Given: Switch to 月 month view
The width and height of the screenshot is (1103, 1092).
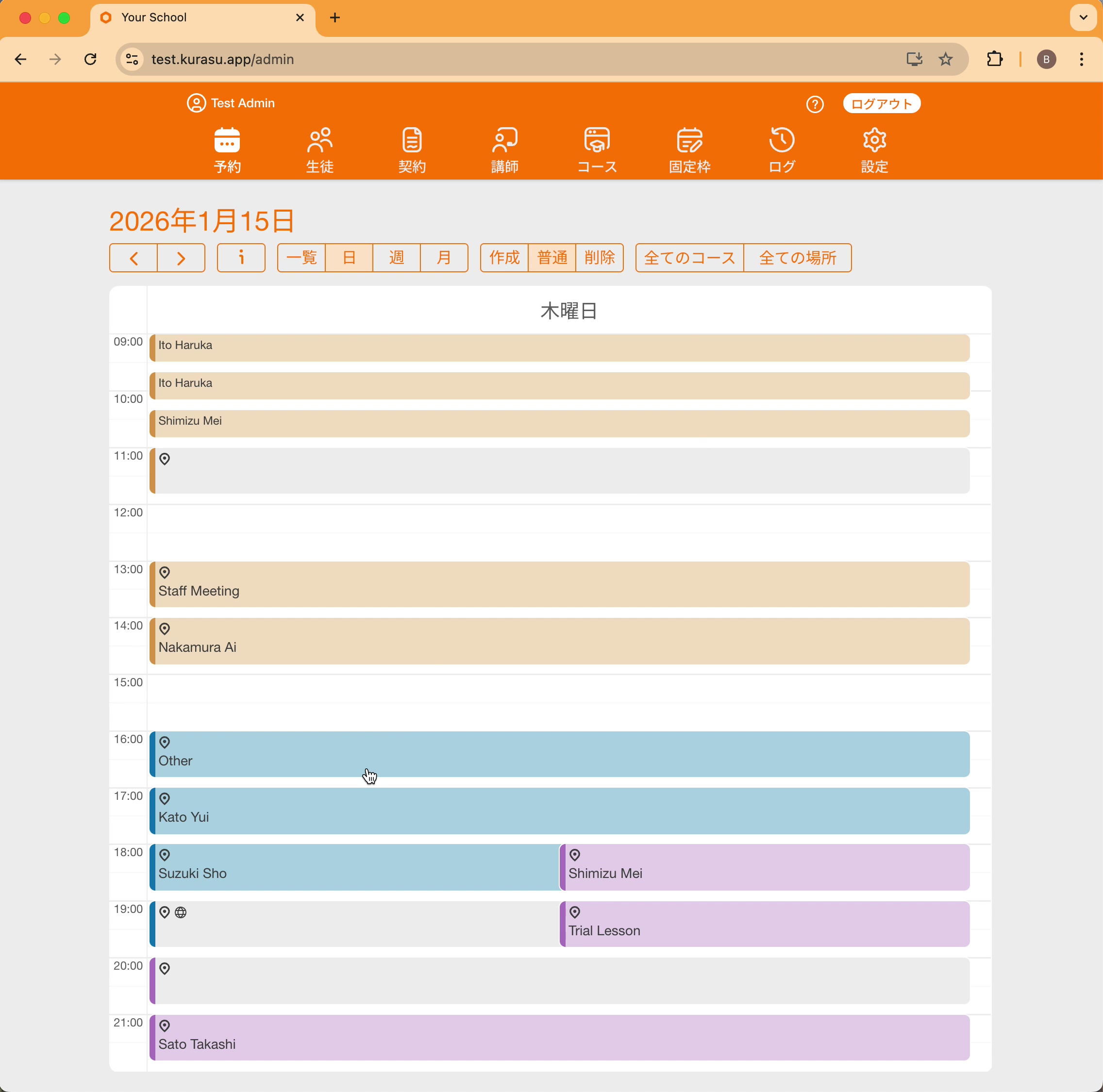Looking at the screenshot, I should [x=444, y=257].
